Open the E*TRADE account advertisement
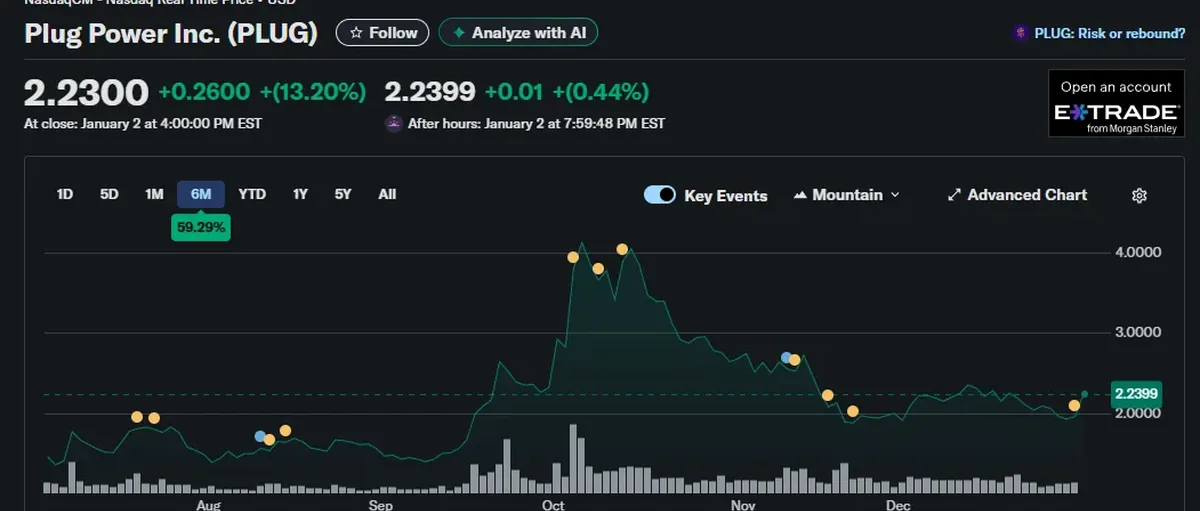The image size is (1200, 511). 1116,103
